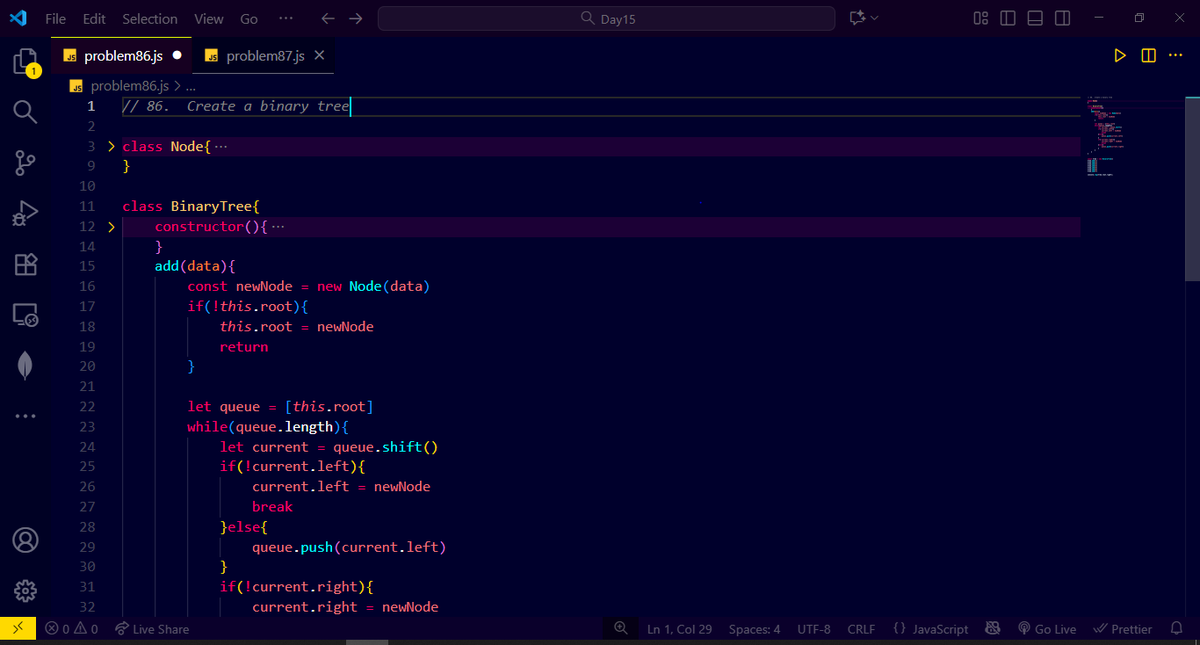The width and height of the screenshot is (1200, 645).
Task: Change Spaces: 4 indentation
Action: pos(754,629)
